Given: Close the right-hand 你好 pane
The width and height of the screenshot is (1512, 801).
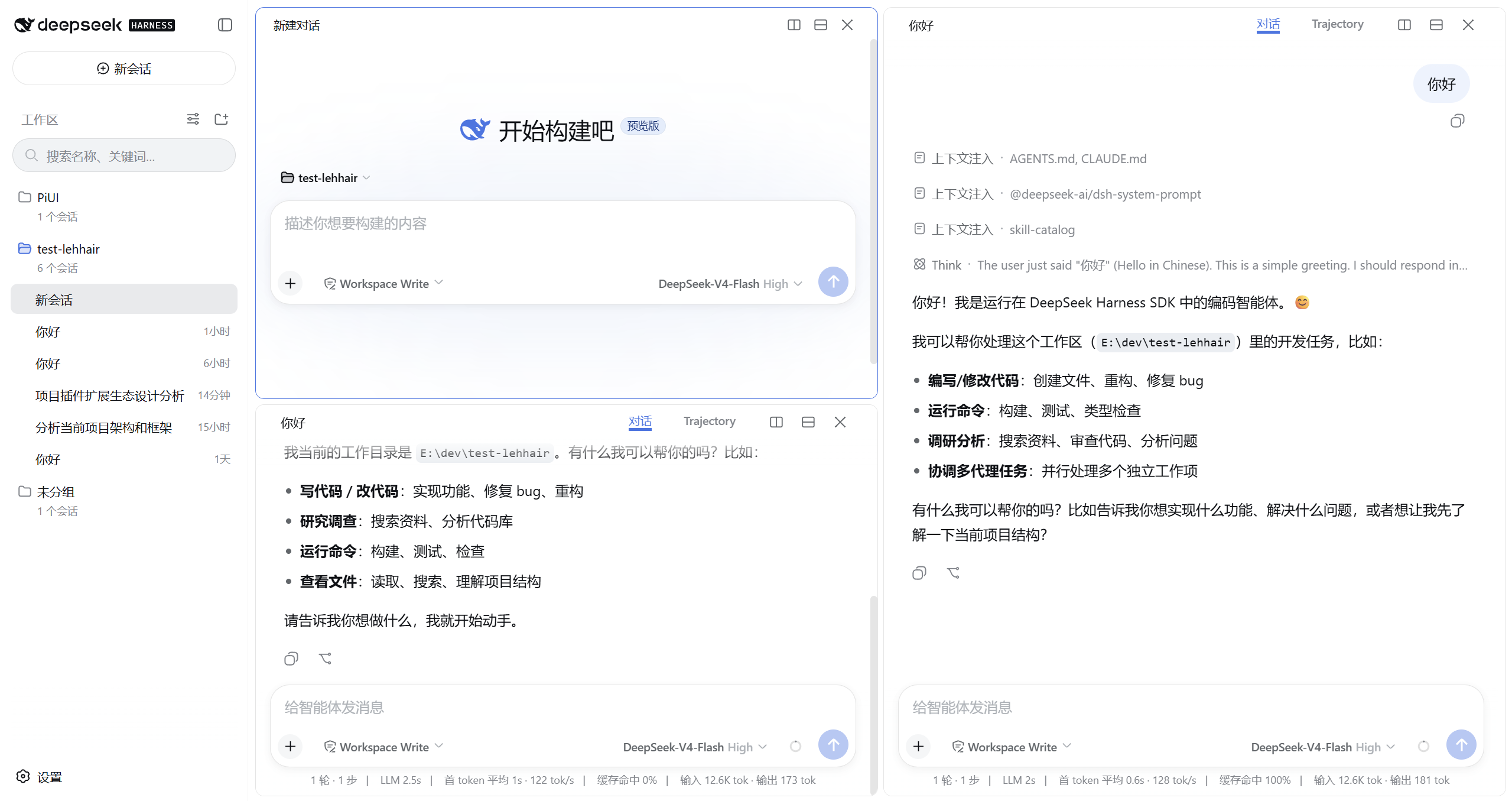Looking at the screenshot, I should (1468, 25).
